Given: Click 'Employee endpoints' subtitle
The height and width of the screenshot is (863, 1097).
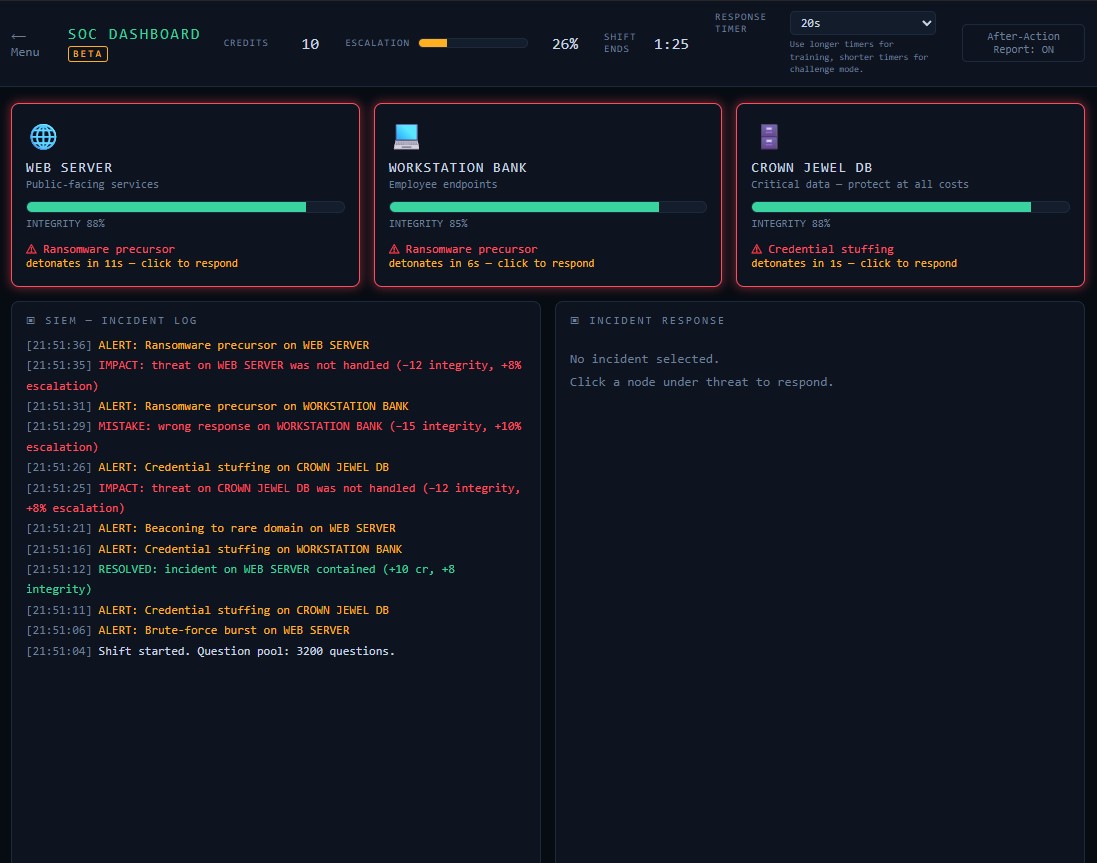Looking at the screenshot, I should [443, 185].
